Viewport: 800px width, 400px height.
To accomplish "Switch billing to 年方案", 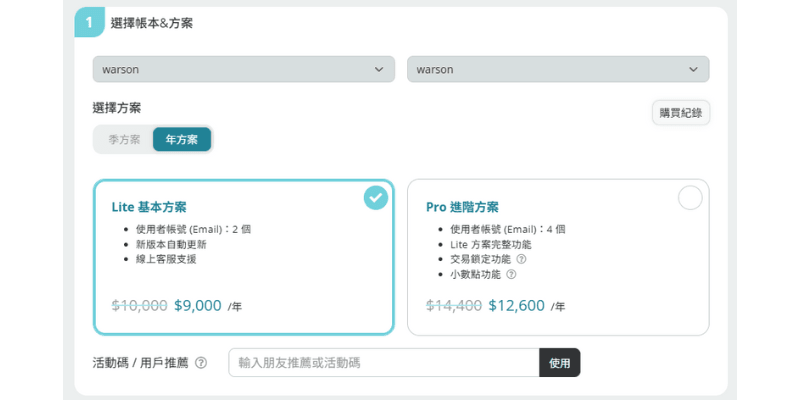I will click(181, 139).
